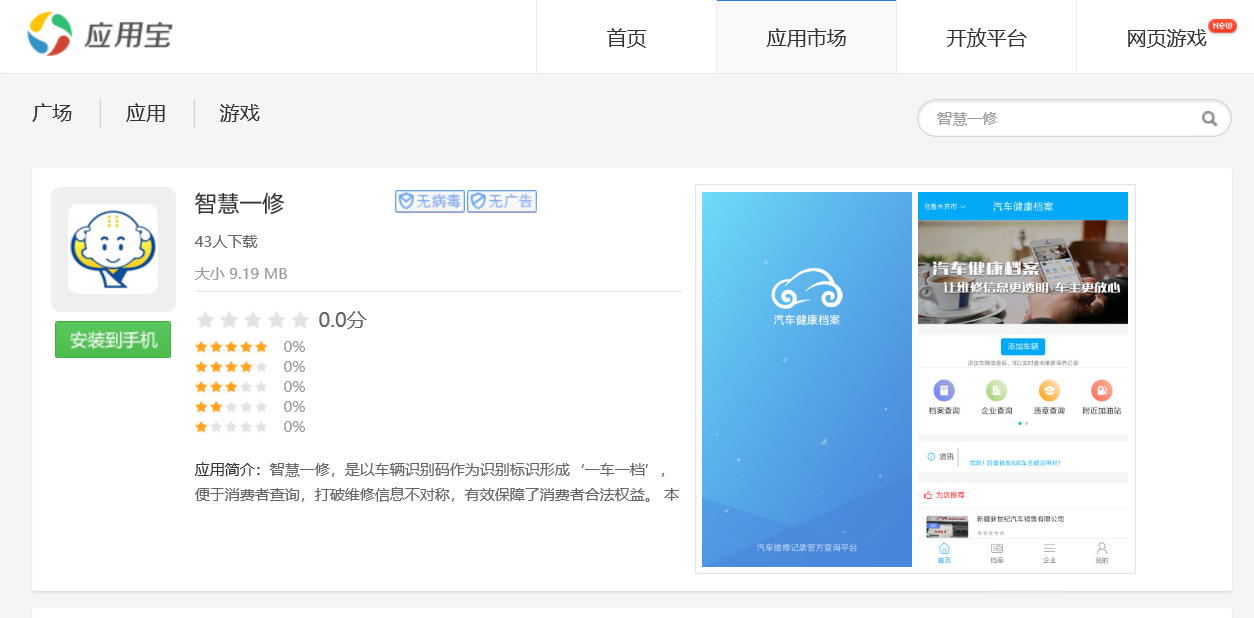This screenshot has width=1254, height=618.
Task: Click the 应用简介 description text
Action: click(437, 482)
